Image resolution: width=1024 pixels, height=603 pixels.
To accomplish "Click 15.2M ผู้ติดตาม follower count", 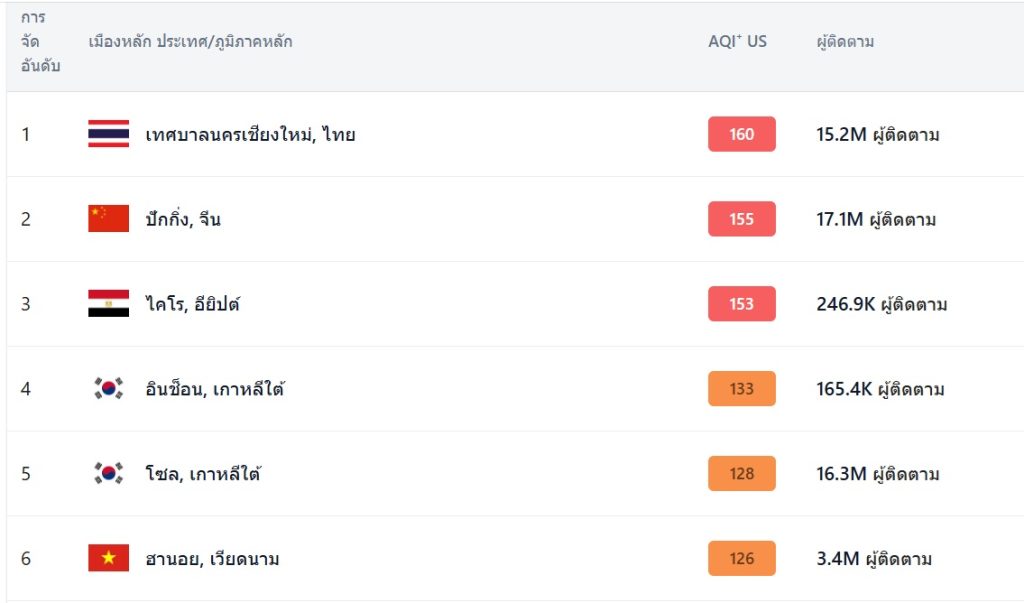I will coord(877,134).
